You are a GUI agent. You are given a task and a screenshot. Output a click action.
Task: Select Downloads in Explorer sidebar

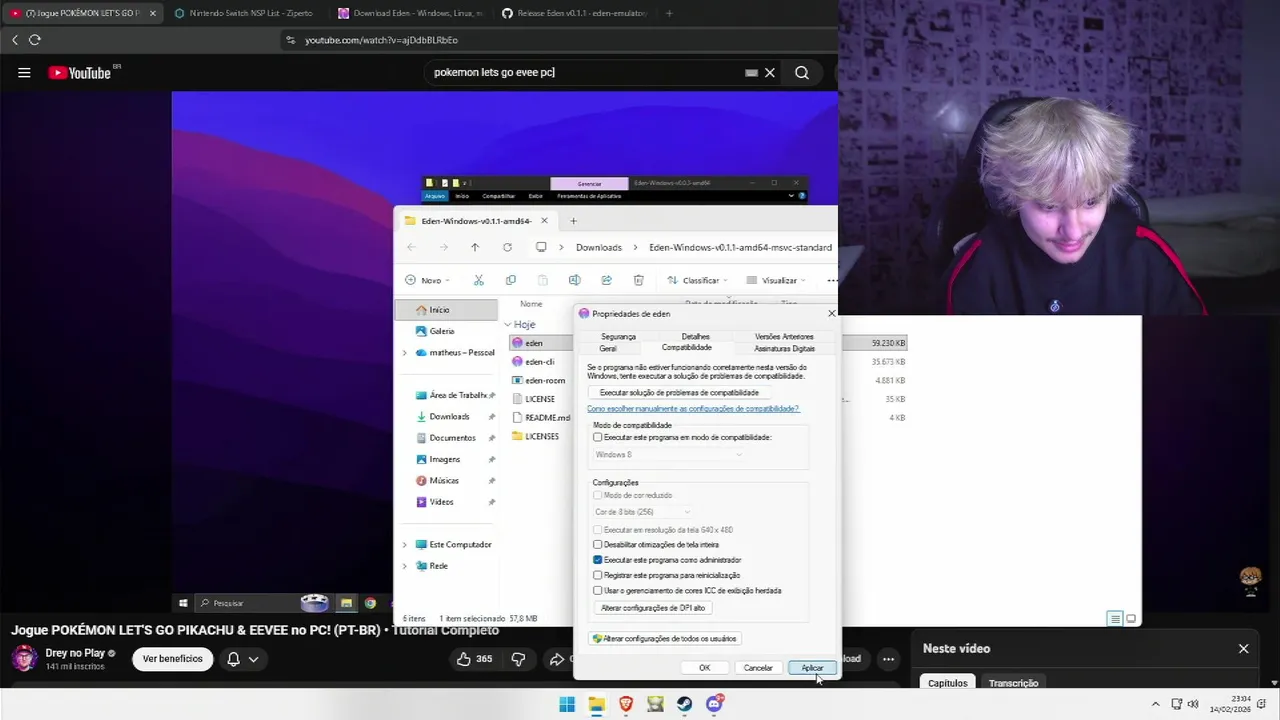point(449,417)
